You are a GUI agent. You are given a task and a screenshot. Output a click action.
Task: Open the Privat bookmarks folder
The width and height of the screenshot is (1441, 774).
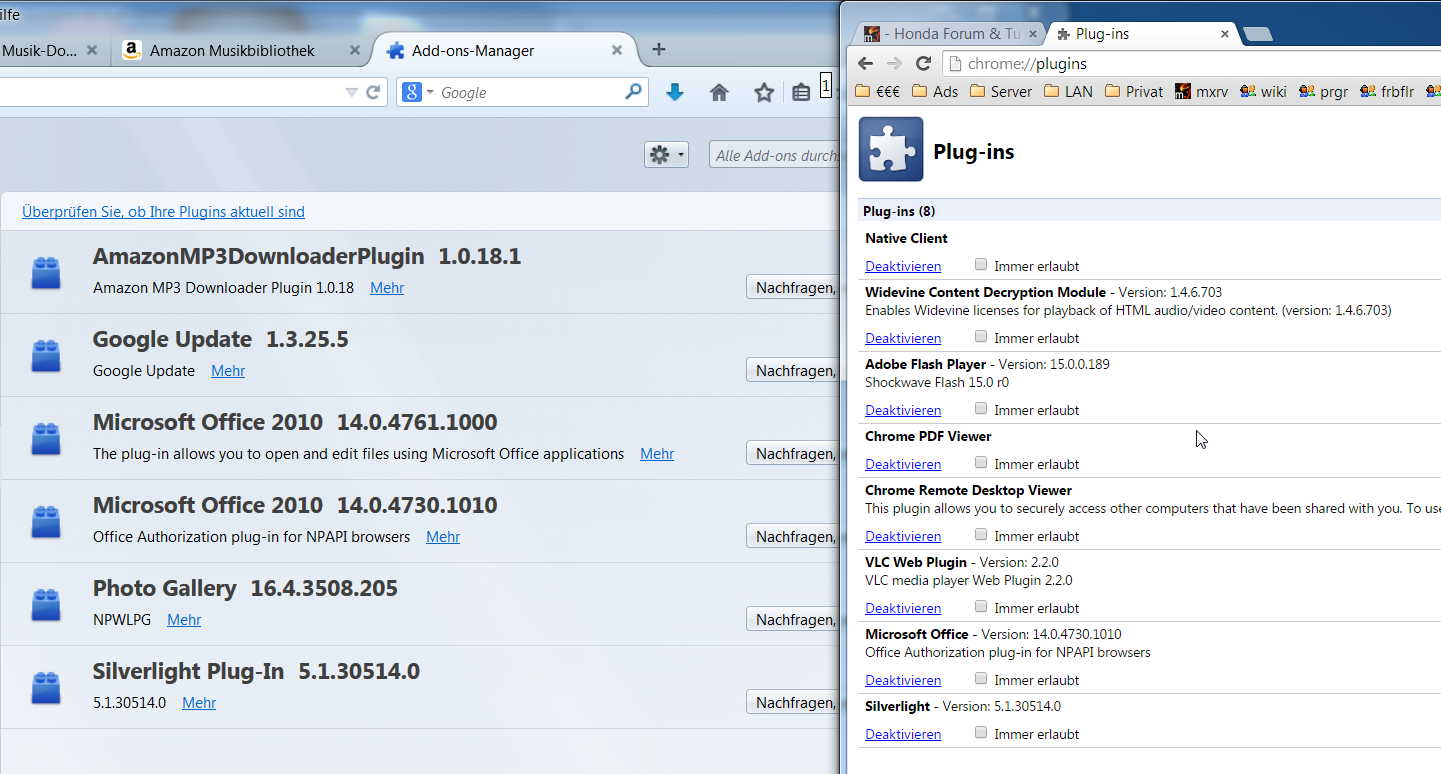tap(1134, 91)
